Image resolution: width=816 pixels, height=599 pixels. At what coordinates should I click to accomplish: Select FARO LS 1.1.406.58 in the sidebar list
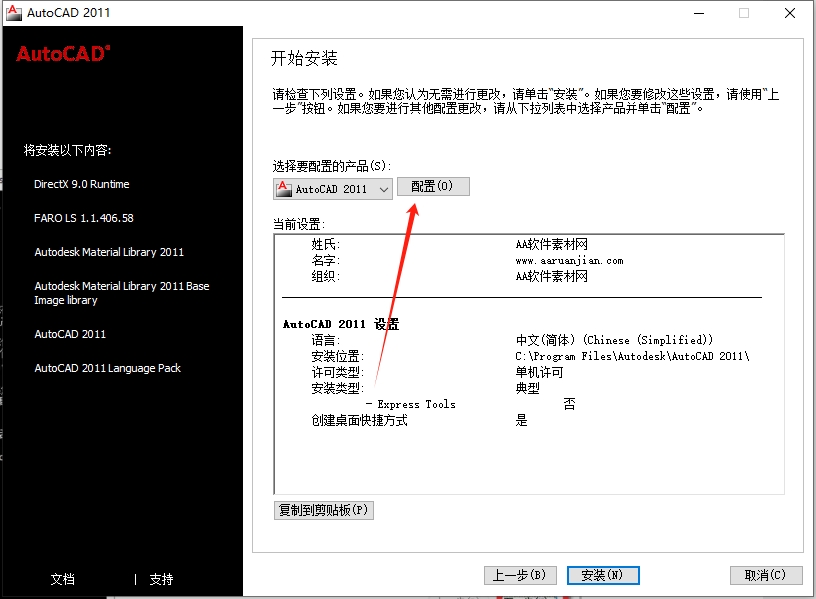point(83,218)
